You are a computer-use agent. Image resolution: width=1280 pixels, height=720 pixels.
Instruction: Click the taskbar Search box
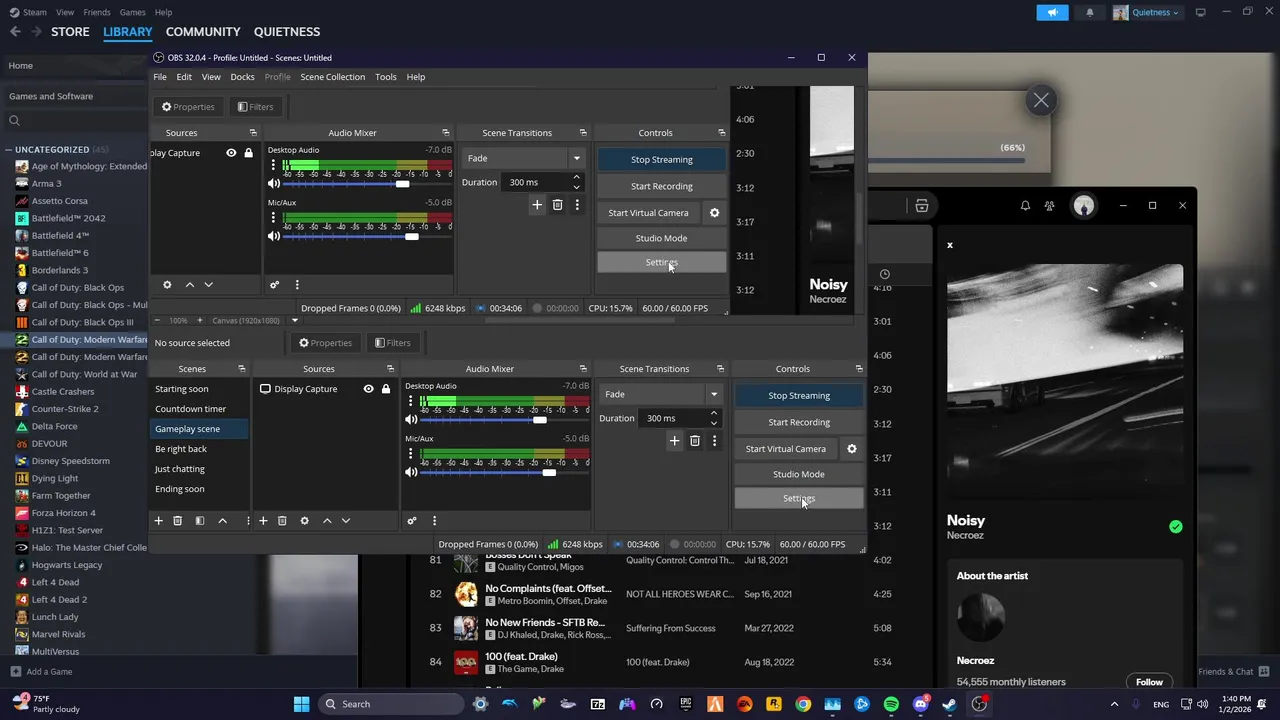point(393,704)
